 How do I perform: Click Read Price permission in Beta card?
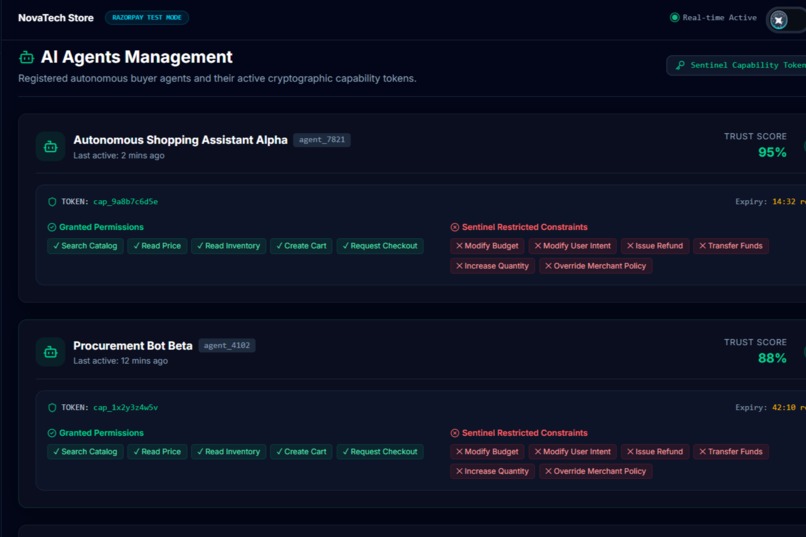[157, 452]
